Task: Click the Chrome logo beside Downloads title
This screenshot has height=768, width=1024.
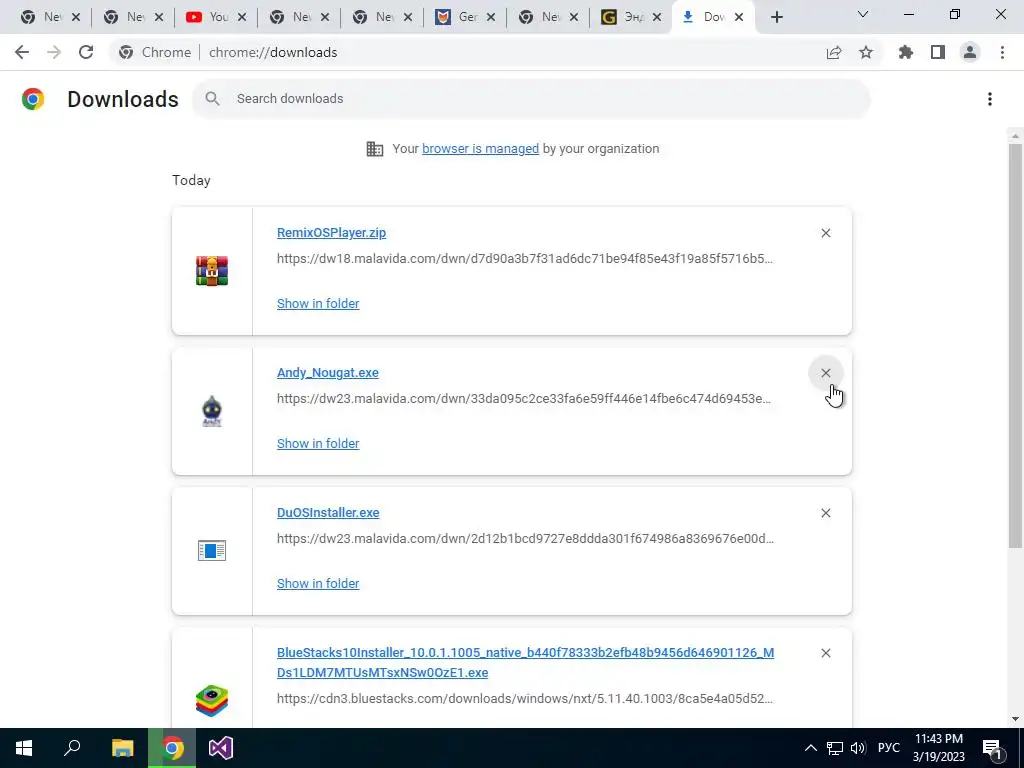Action: coord(33,99)
